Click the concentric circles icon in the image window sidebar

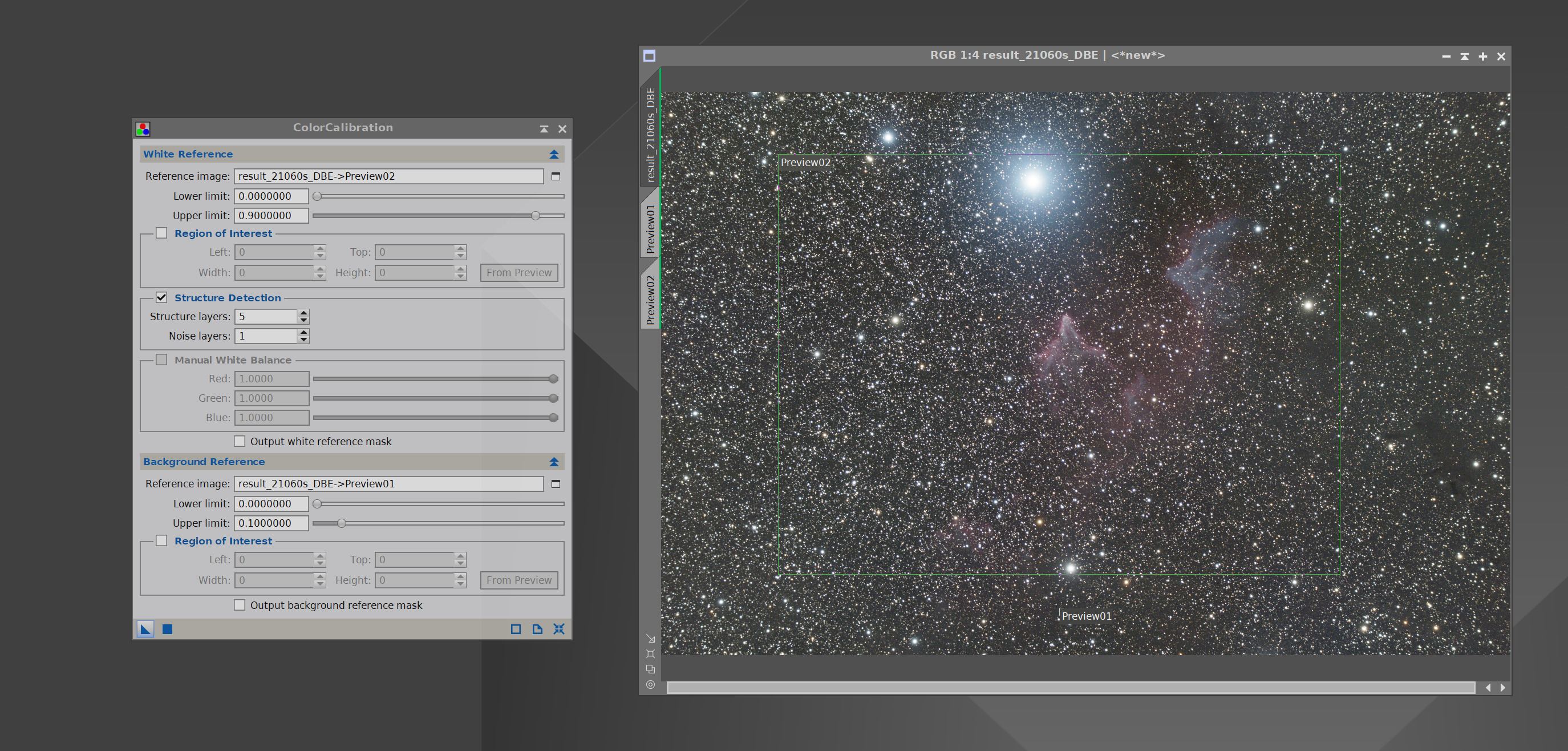(650, 685)
